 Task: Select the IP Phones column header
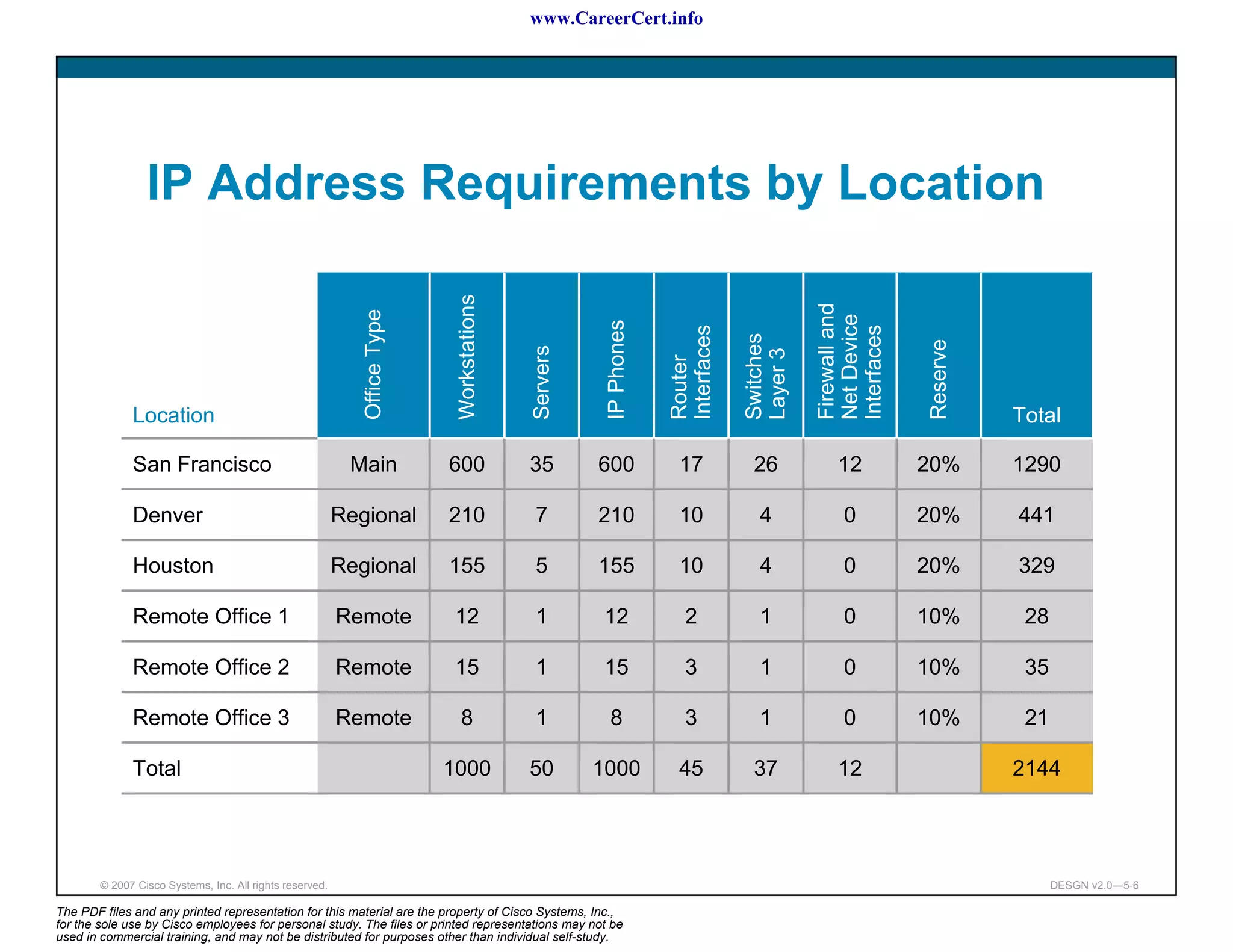pyautogui.click(x=616, y=355)
